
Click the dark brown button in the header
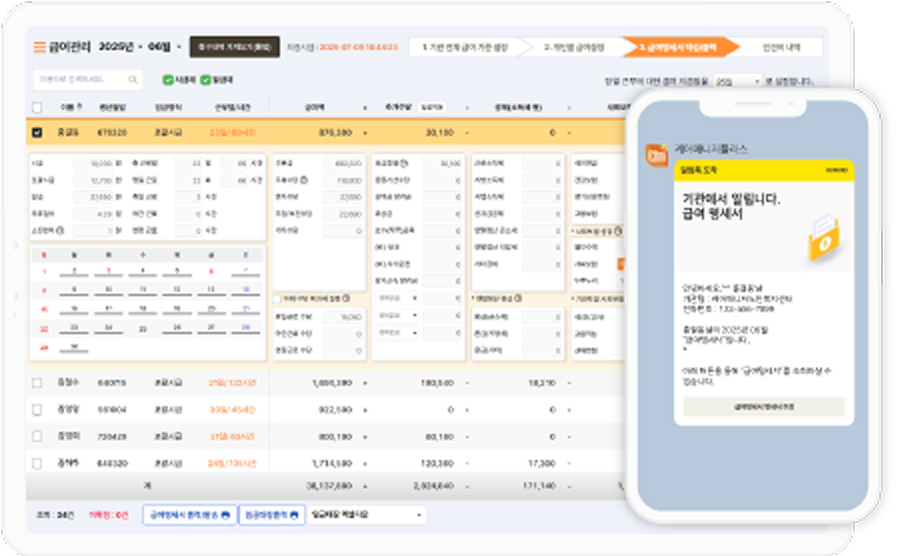[234, 47]
